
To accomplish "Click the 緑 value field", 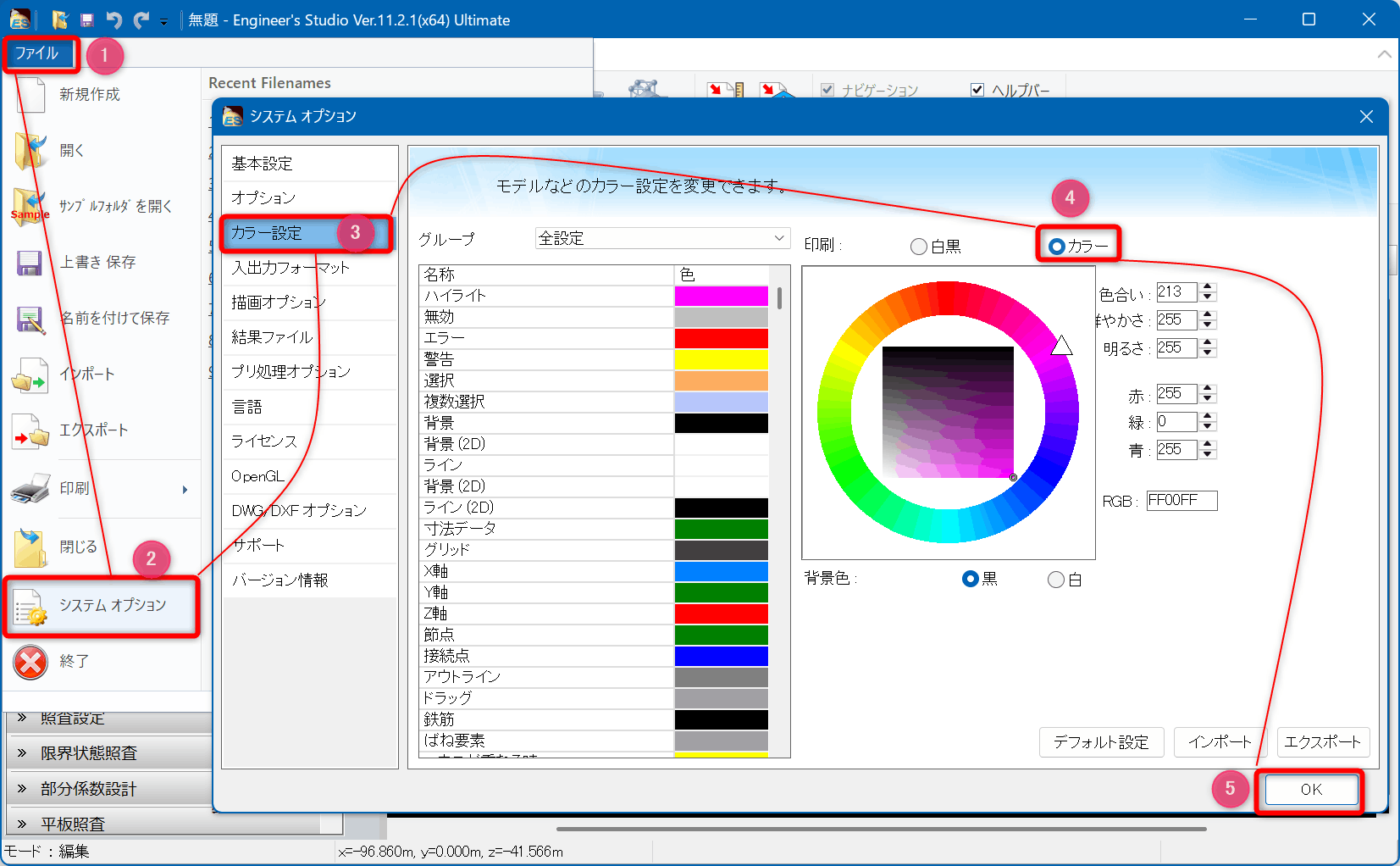I will (x=1177, y=422).
